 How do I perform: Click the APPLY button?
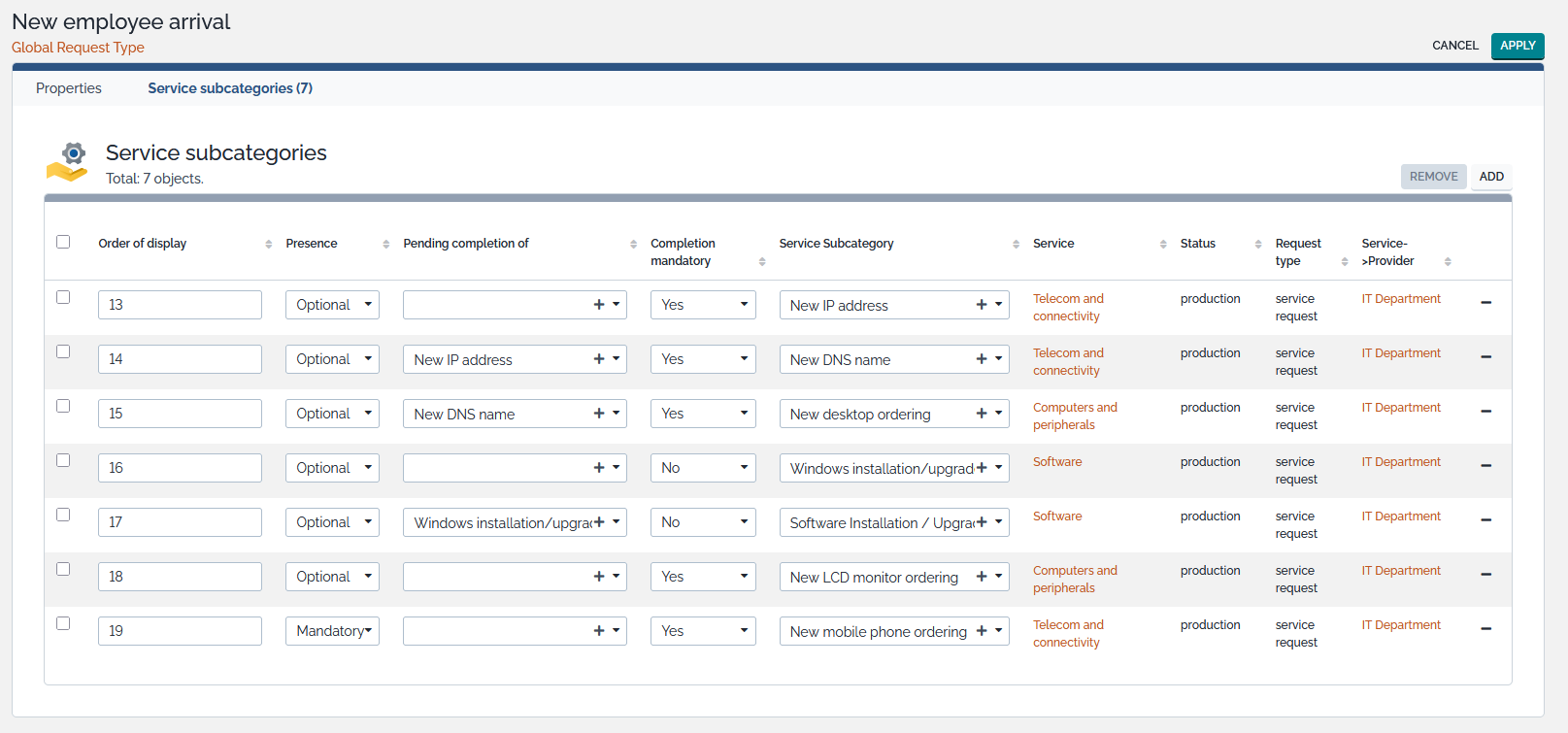click(x=1517, y=46)
